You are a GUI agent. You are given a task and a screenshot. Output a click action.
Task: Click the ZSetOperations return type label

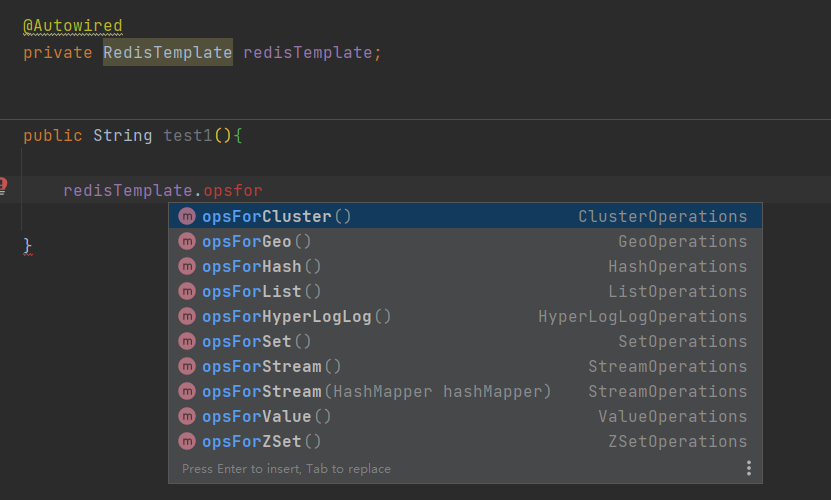click(677, 441)
